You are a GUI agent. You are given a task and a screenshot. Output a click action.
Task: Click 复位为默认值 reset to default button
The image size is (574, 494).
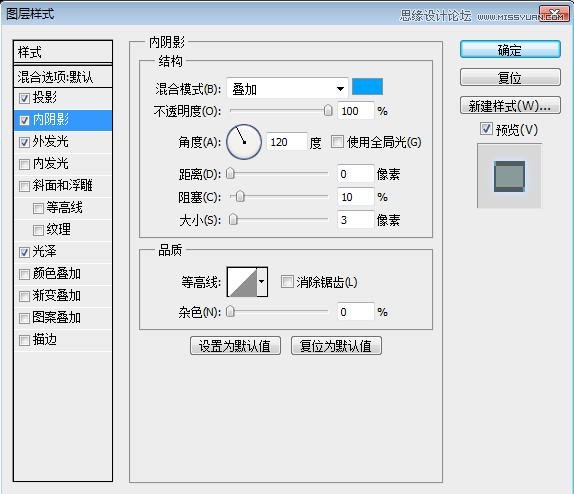pos(336,346)
